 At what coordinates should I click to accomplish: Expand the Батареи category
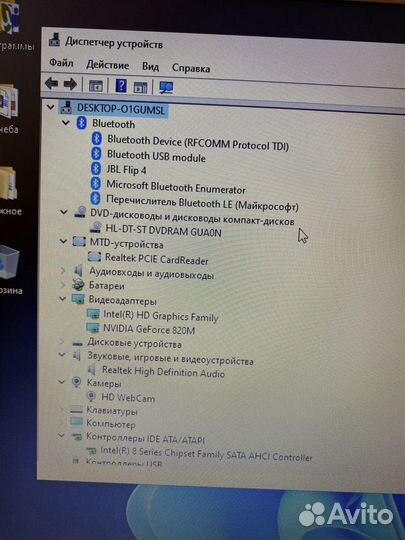[62, 284]
